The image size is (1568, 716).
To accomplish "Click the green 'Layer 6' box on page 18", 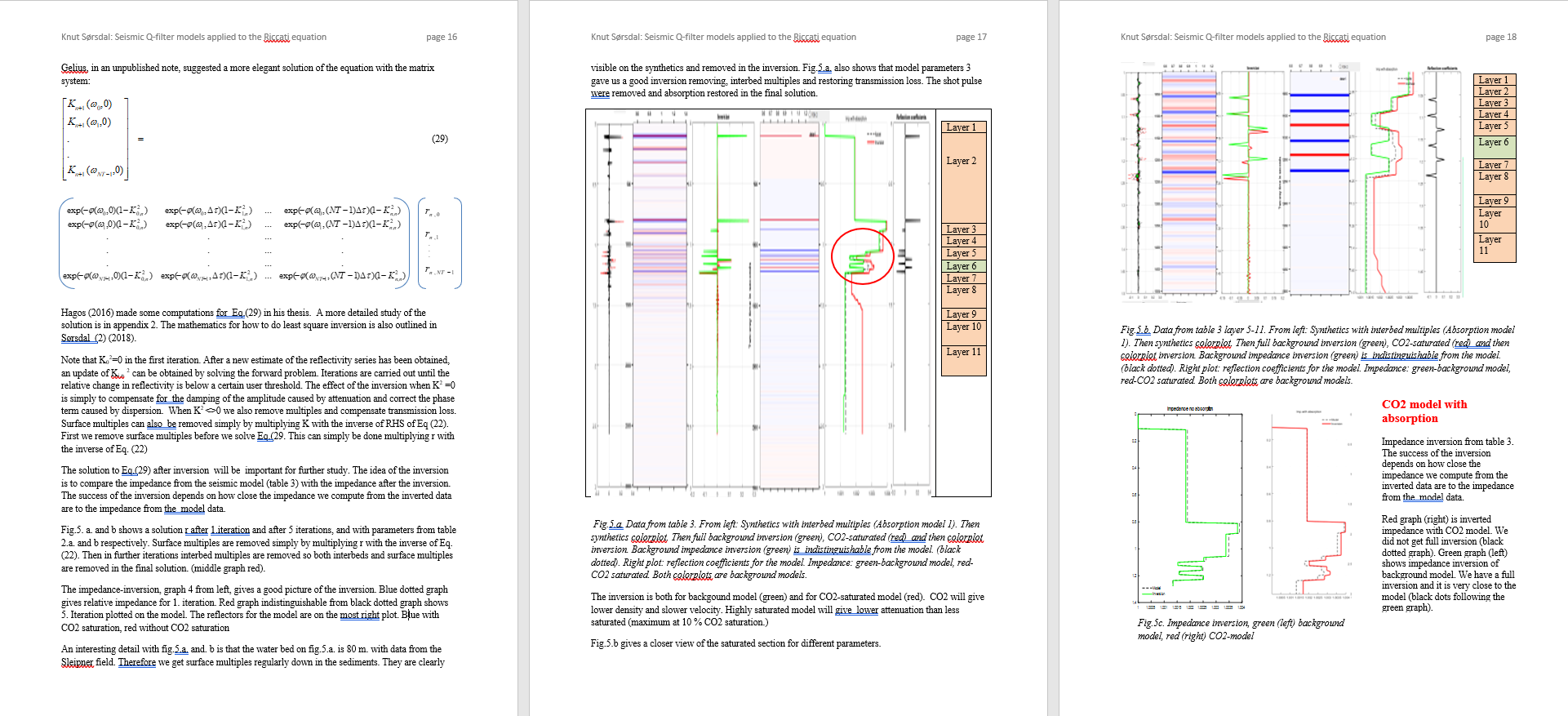I will (x=1495, y=147).
